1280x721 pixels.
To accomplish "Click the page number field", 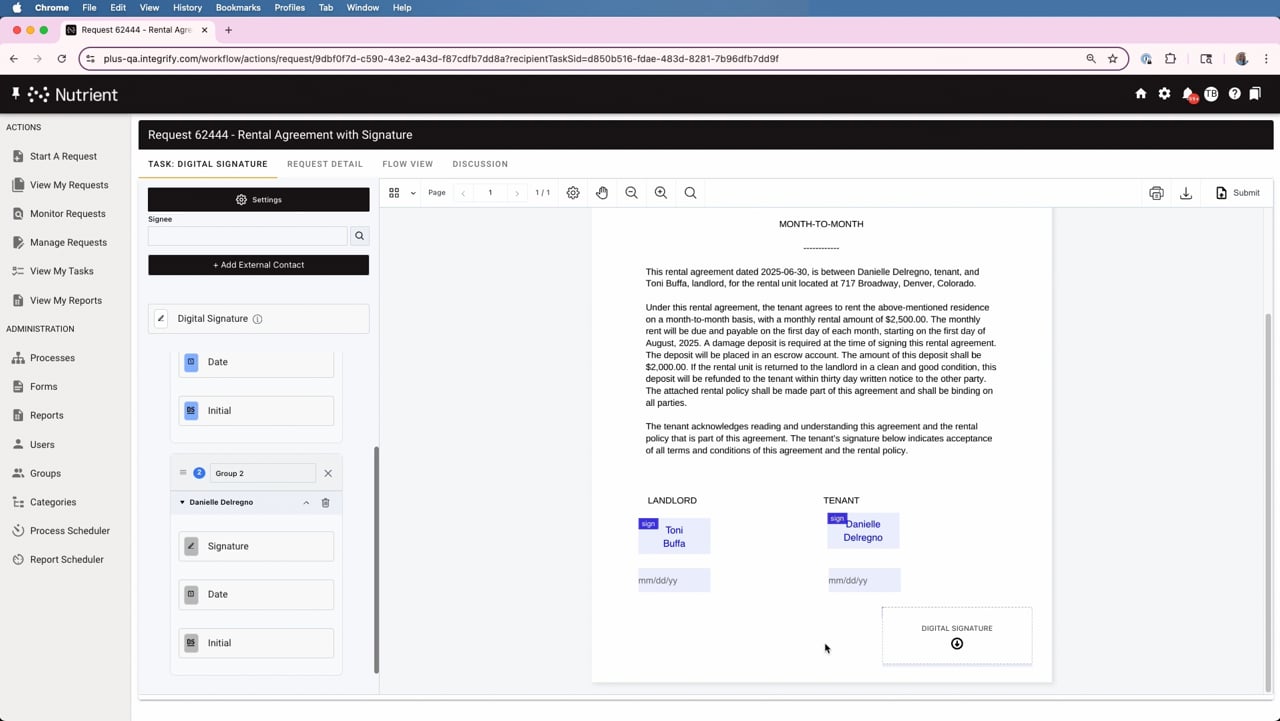I will point(490,193).
